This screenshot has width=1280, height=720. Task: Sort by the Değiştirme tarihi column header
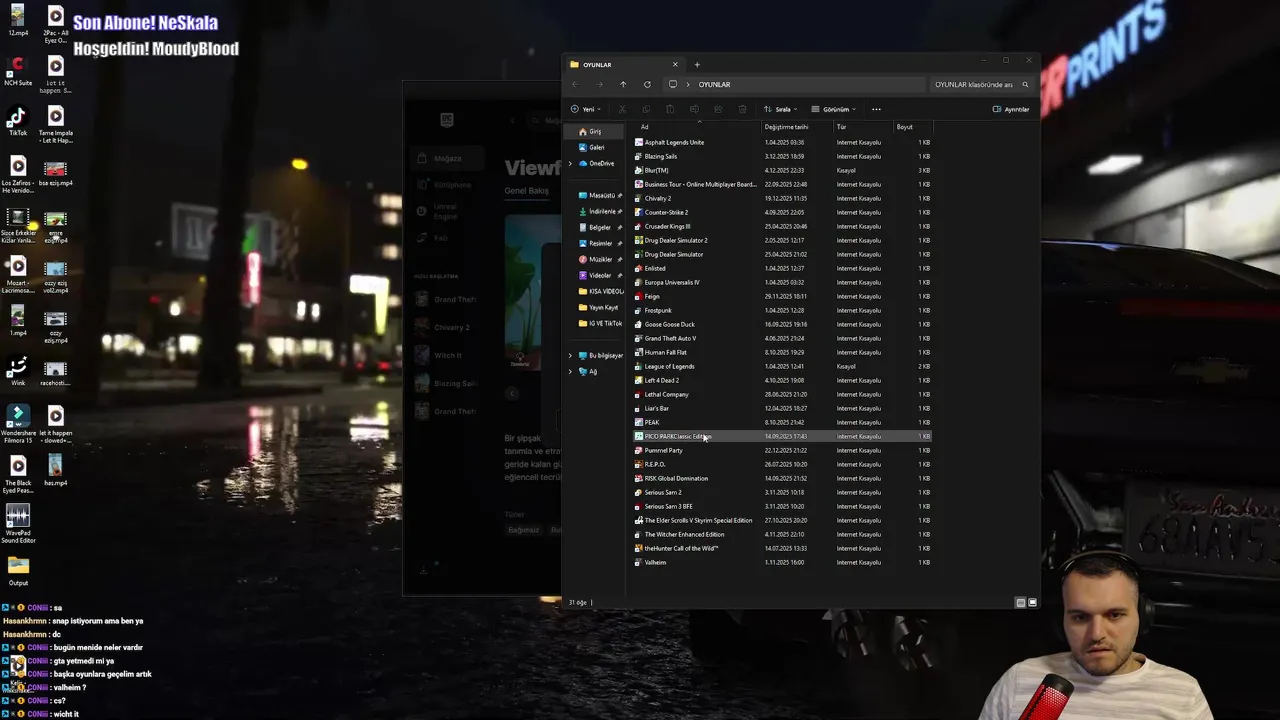[796, 127]
